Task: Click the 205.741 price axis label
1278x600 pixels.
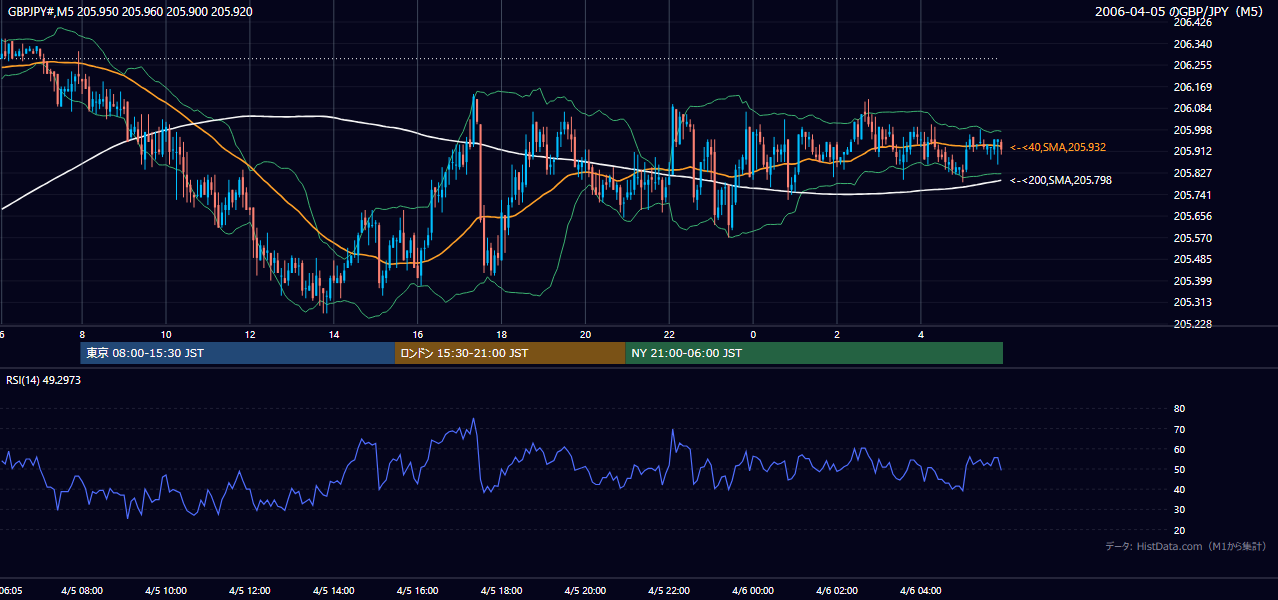Action: coord(1192,195)
